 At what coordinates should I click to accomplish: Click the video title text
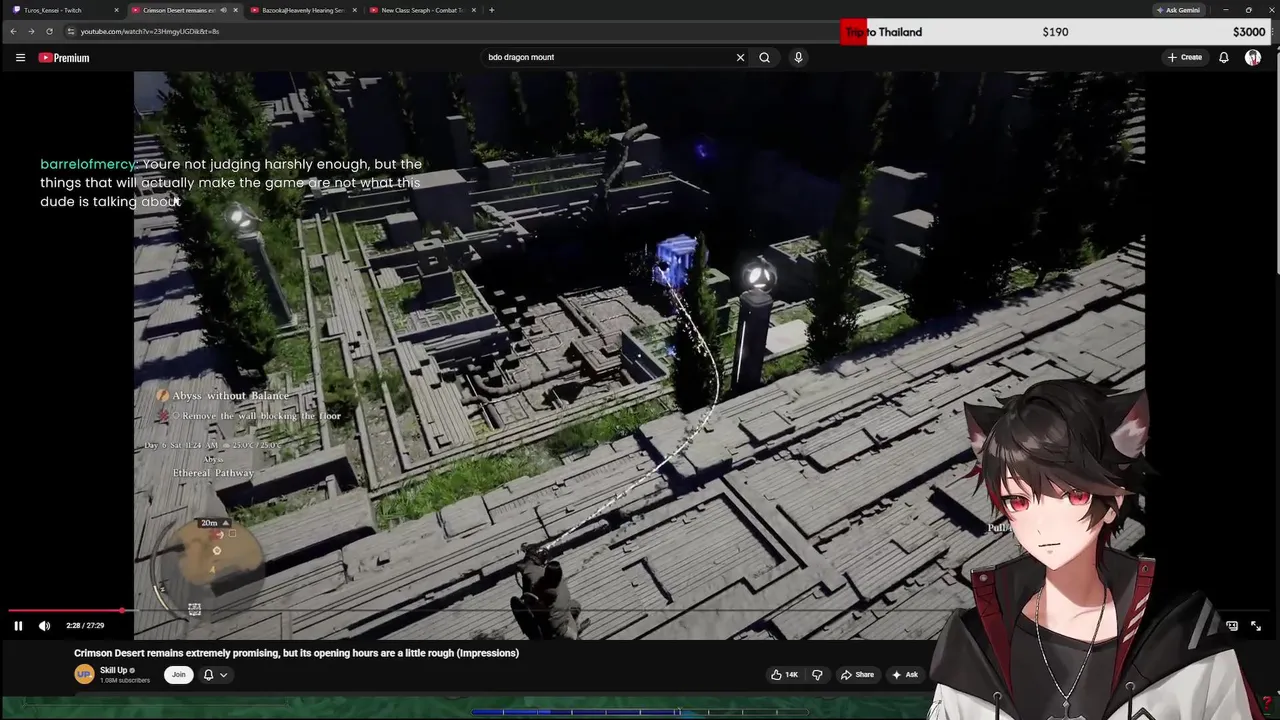point(296,653)
